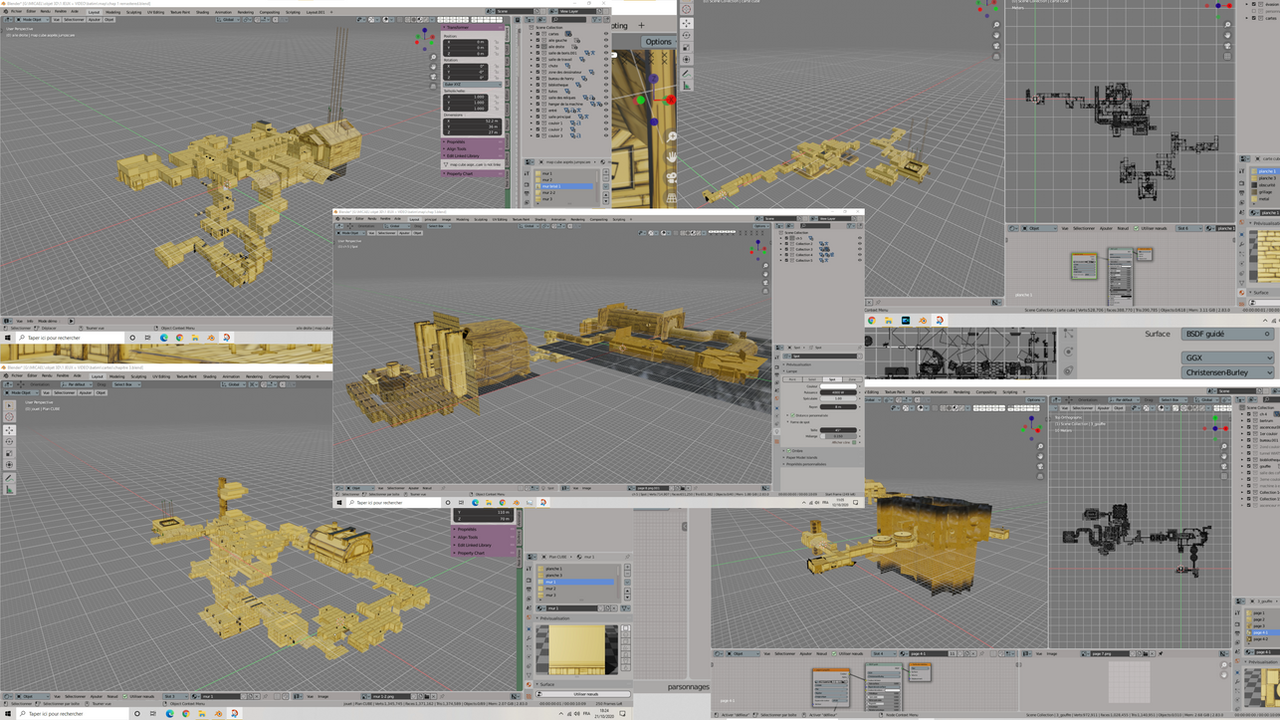The image size is (1280, 720).
Task: Switch to Shading workspace tab in center window
Action: (540, 219)
